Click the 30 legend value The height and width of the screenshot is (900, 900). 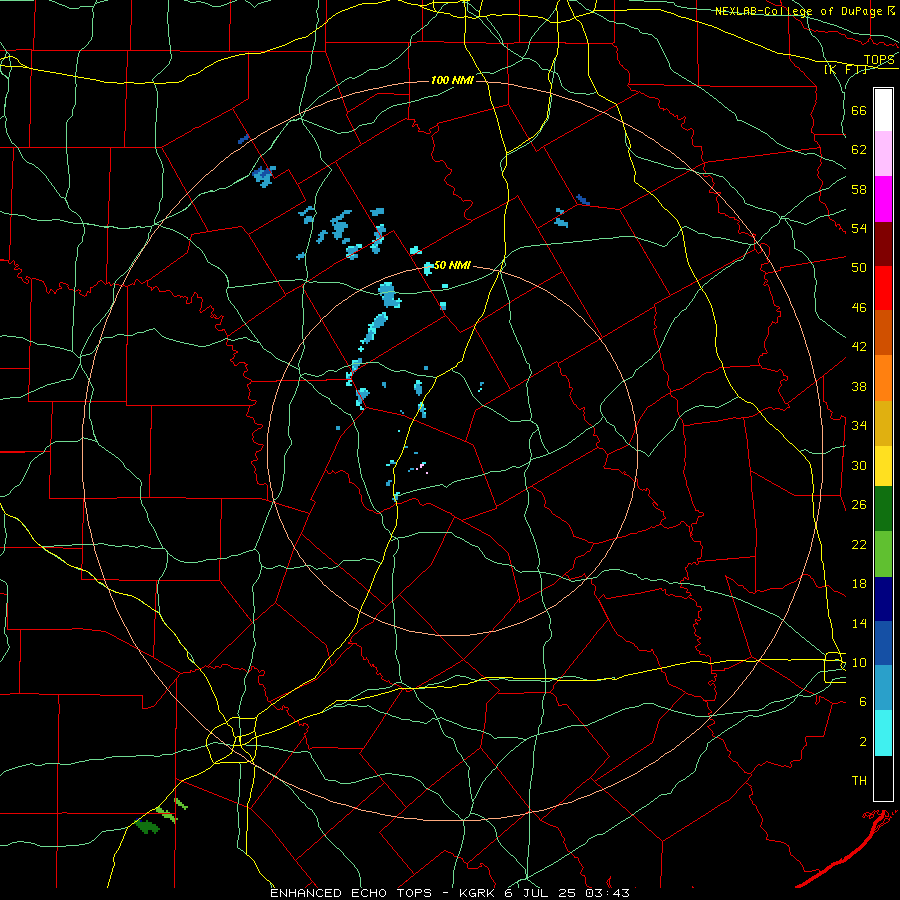[859, 465]
